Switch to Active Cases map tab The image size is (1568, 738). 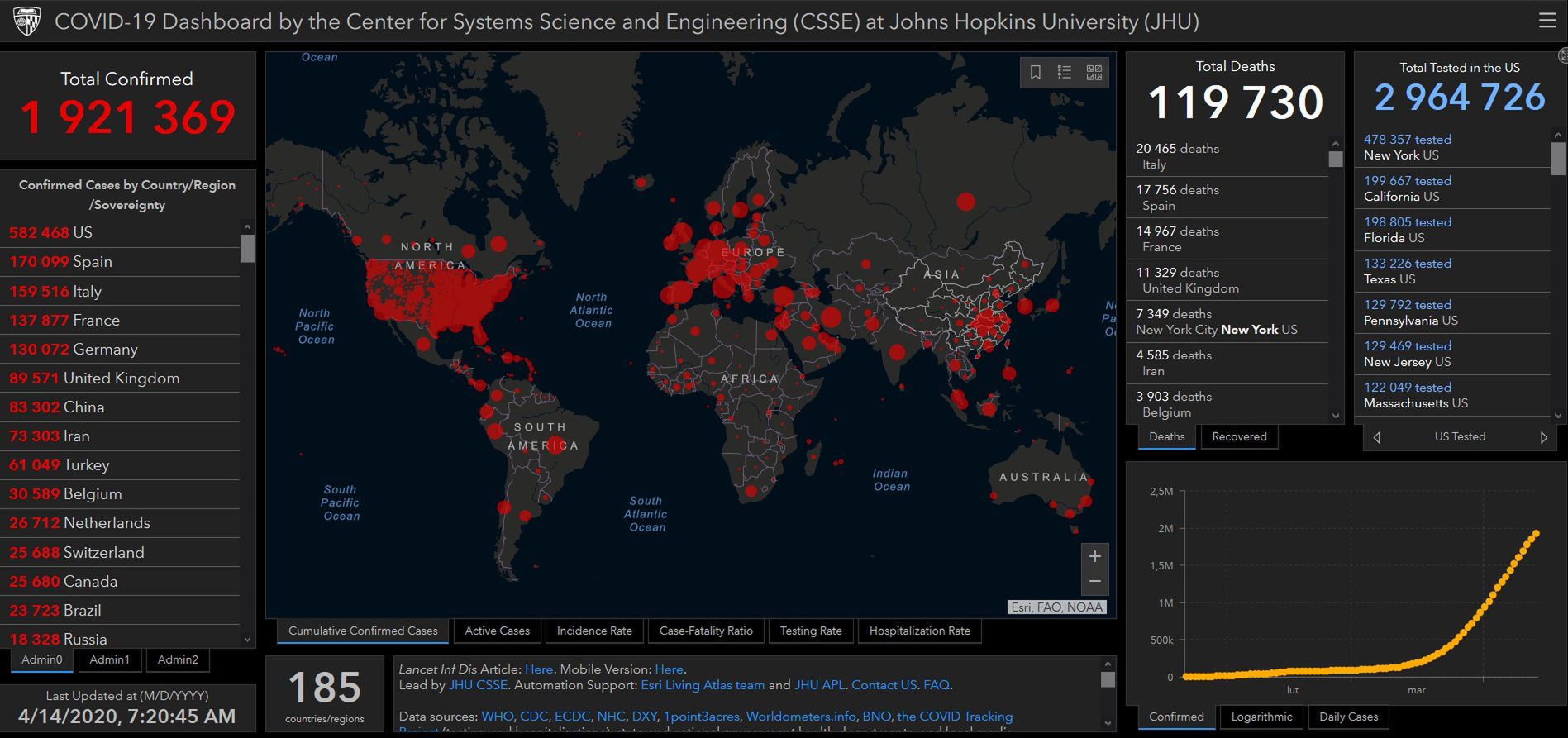497,631
